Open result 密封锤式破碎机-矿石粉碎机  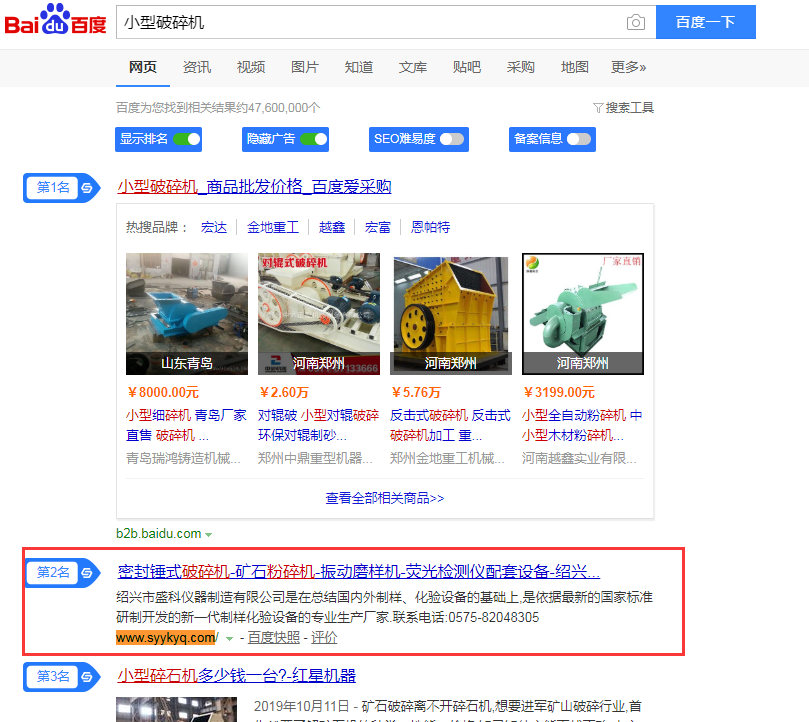pos(359,572)
